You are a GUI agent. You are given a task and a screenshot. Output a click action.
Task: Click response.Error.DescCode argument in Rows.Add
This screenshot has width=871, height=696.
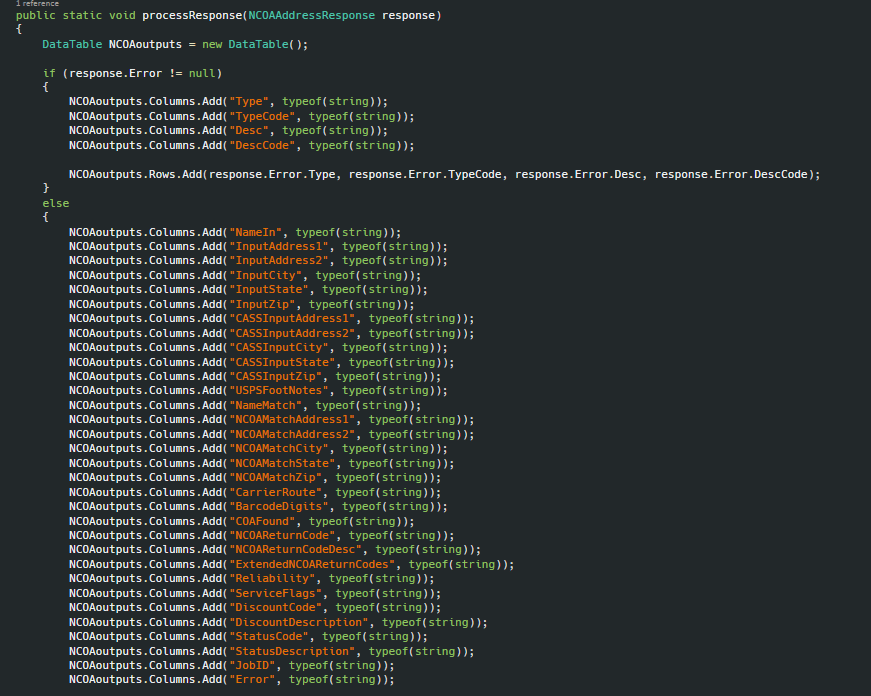[x=730, y=174]
